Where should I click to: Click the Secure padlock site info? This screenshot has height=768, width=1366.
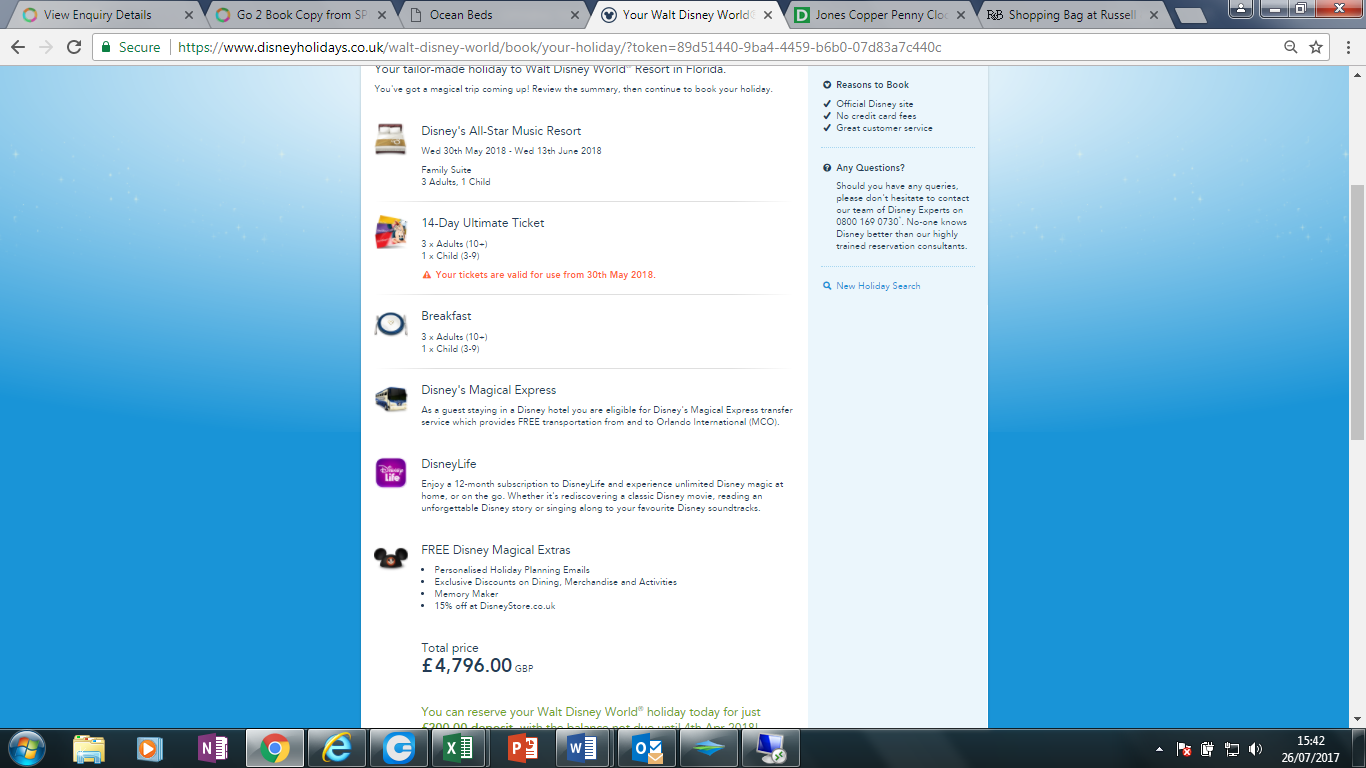tap(131, 47)
